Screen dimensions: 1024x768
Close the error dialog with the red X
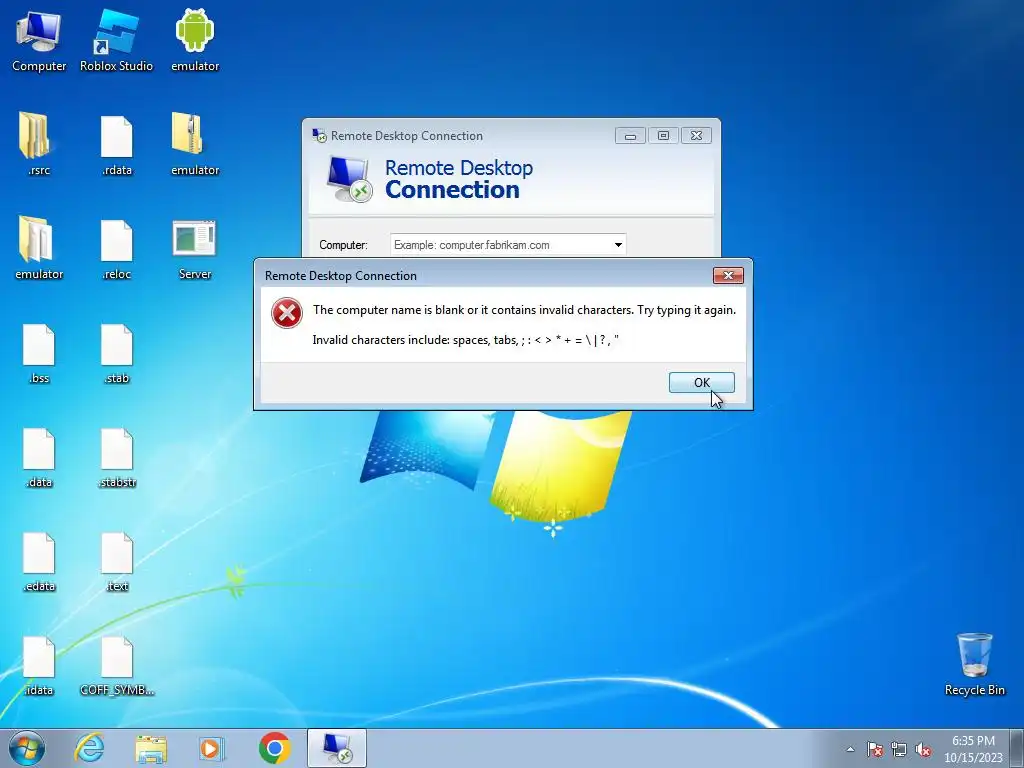point(728,276)
